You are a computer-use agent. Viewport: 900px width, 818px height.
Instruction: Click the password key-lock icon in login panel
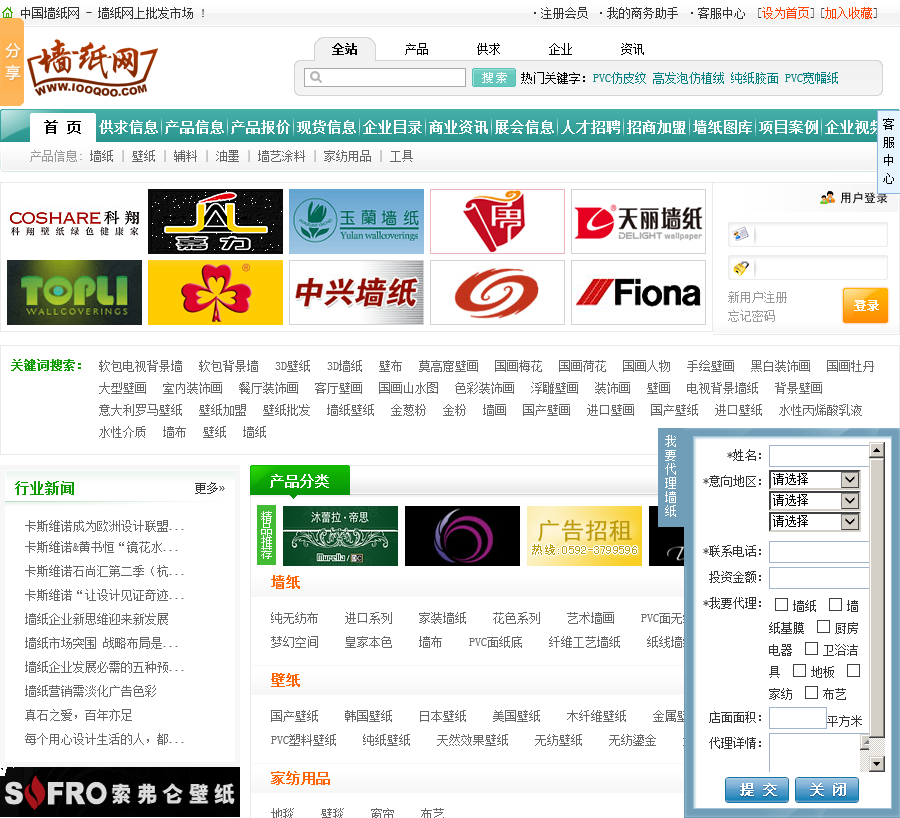coord(740,267)
